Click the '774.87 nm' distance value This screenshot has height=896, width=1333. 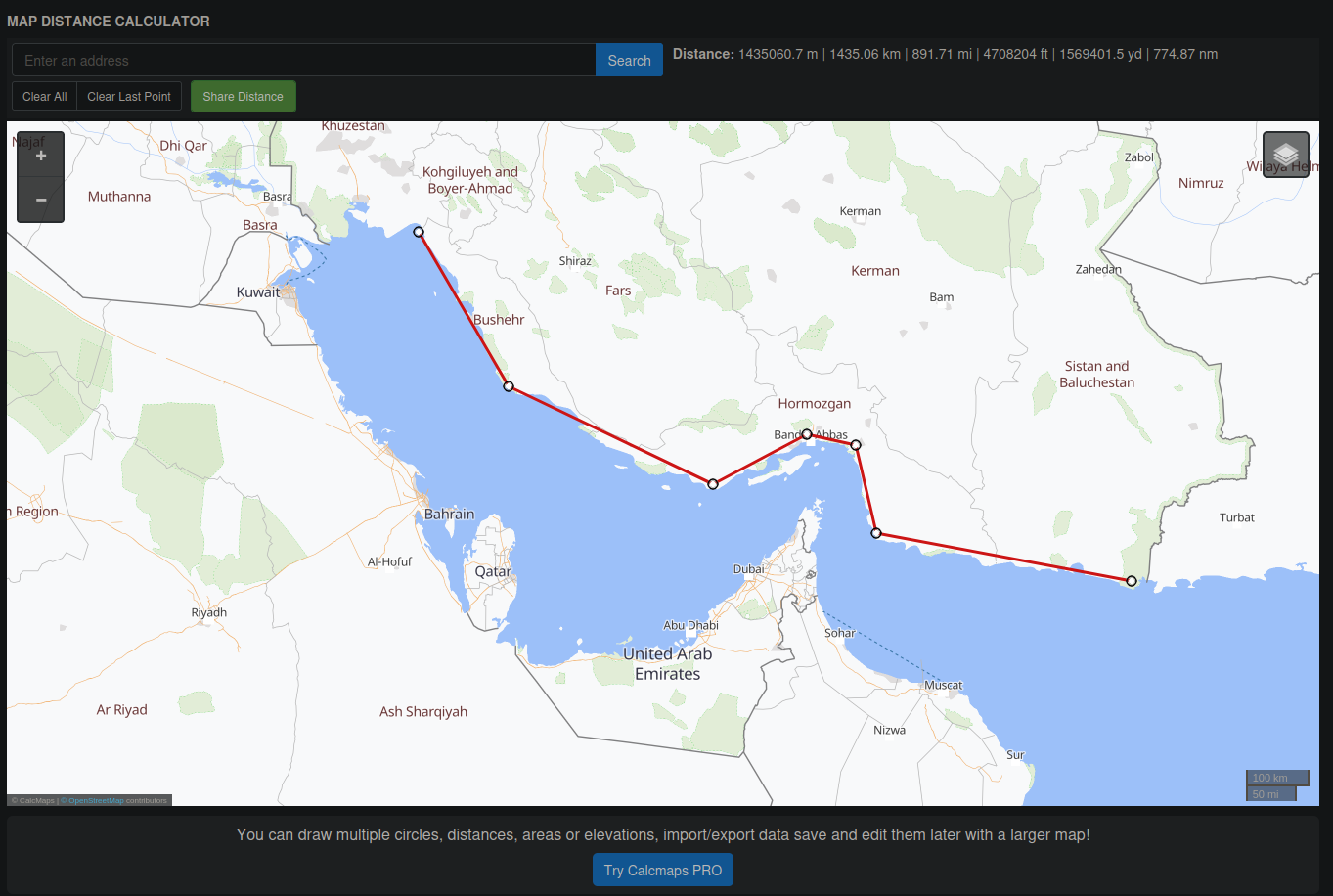(x=1185, y=54)
